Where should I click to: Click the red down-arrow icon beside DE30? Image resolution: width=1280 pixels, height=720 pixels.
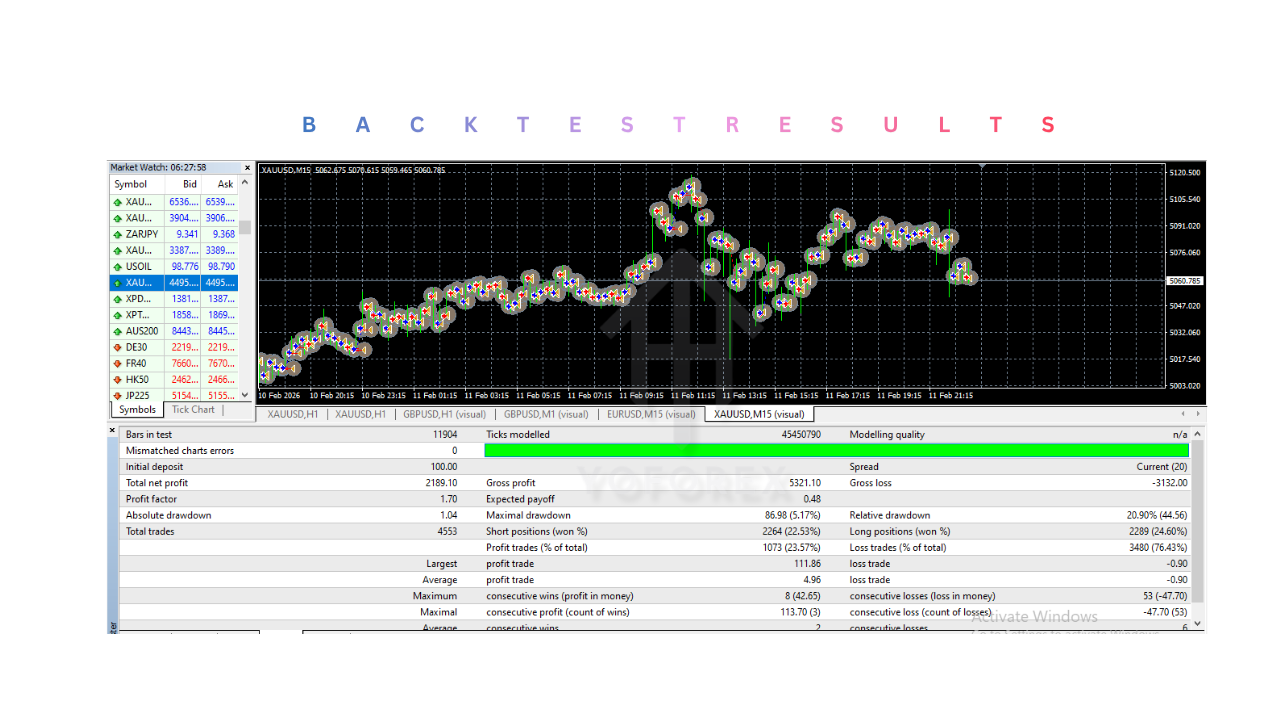tap(119, 347)
